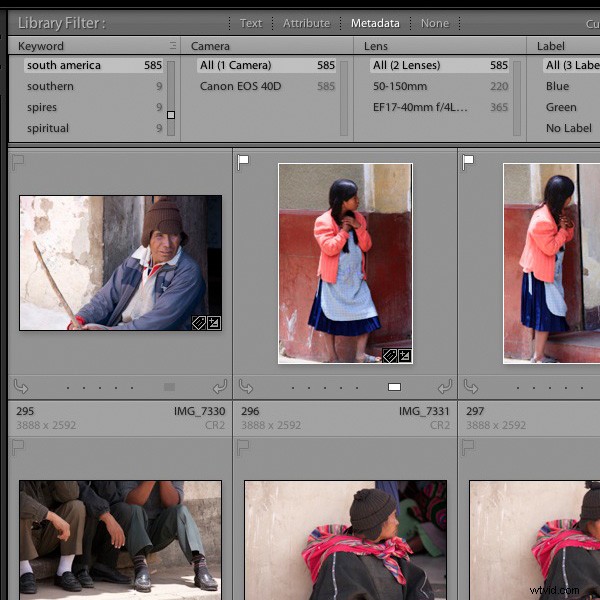Set color label swatch on photo 295
The width and height of the screenshot is (600, 600).
(170, 387)
